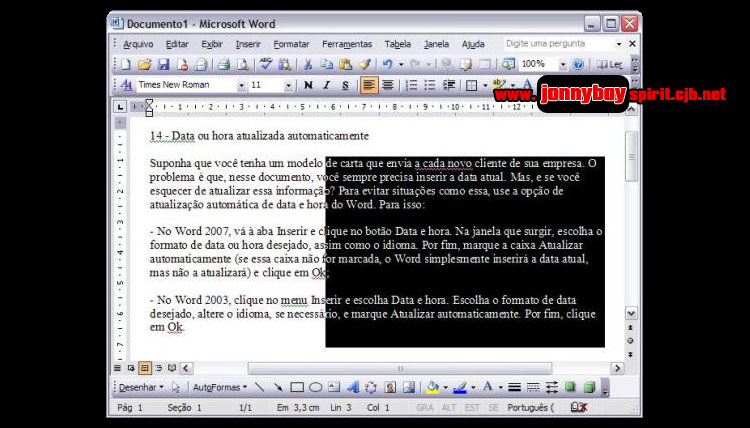The width and height of the screenshot is (750, 428).
Task: Open drawing font color dropdown arrow
Action: [500, 387]
